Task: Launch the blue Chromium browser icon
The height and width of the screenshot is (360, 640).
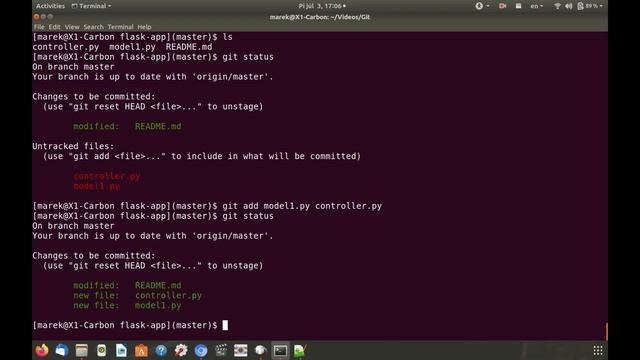Action: coord(201,350)
